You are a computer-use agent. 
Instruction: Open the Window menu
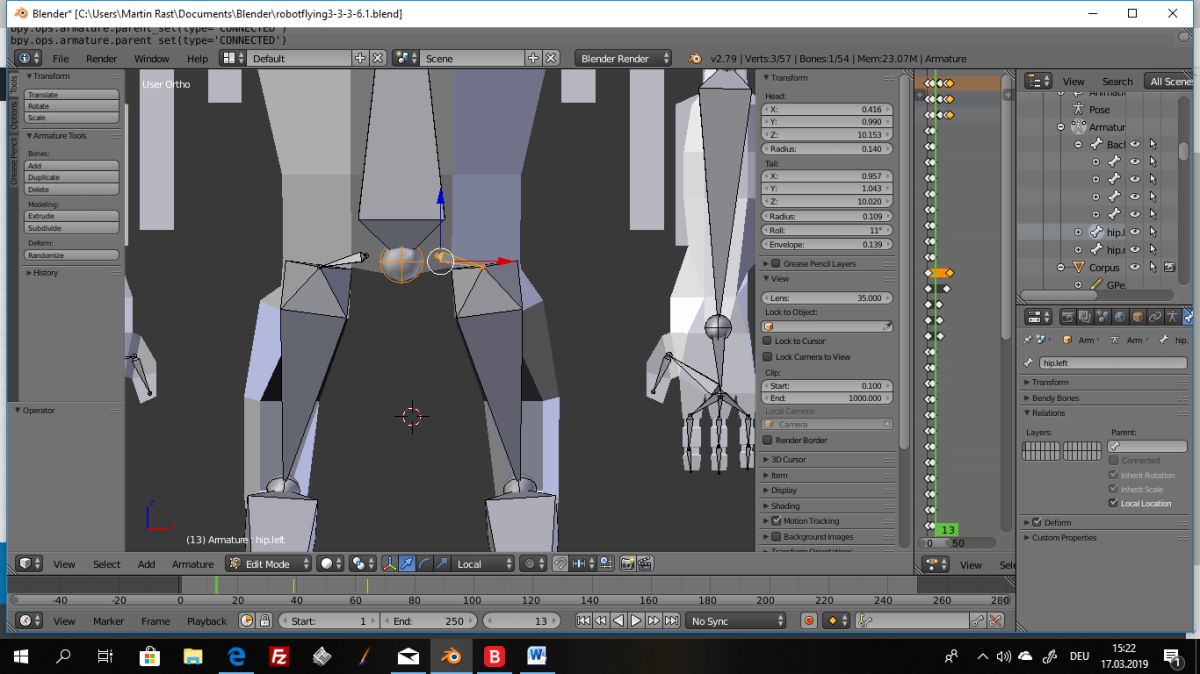click(152, 58)
